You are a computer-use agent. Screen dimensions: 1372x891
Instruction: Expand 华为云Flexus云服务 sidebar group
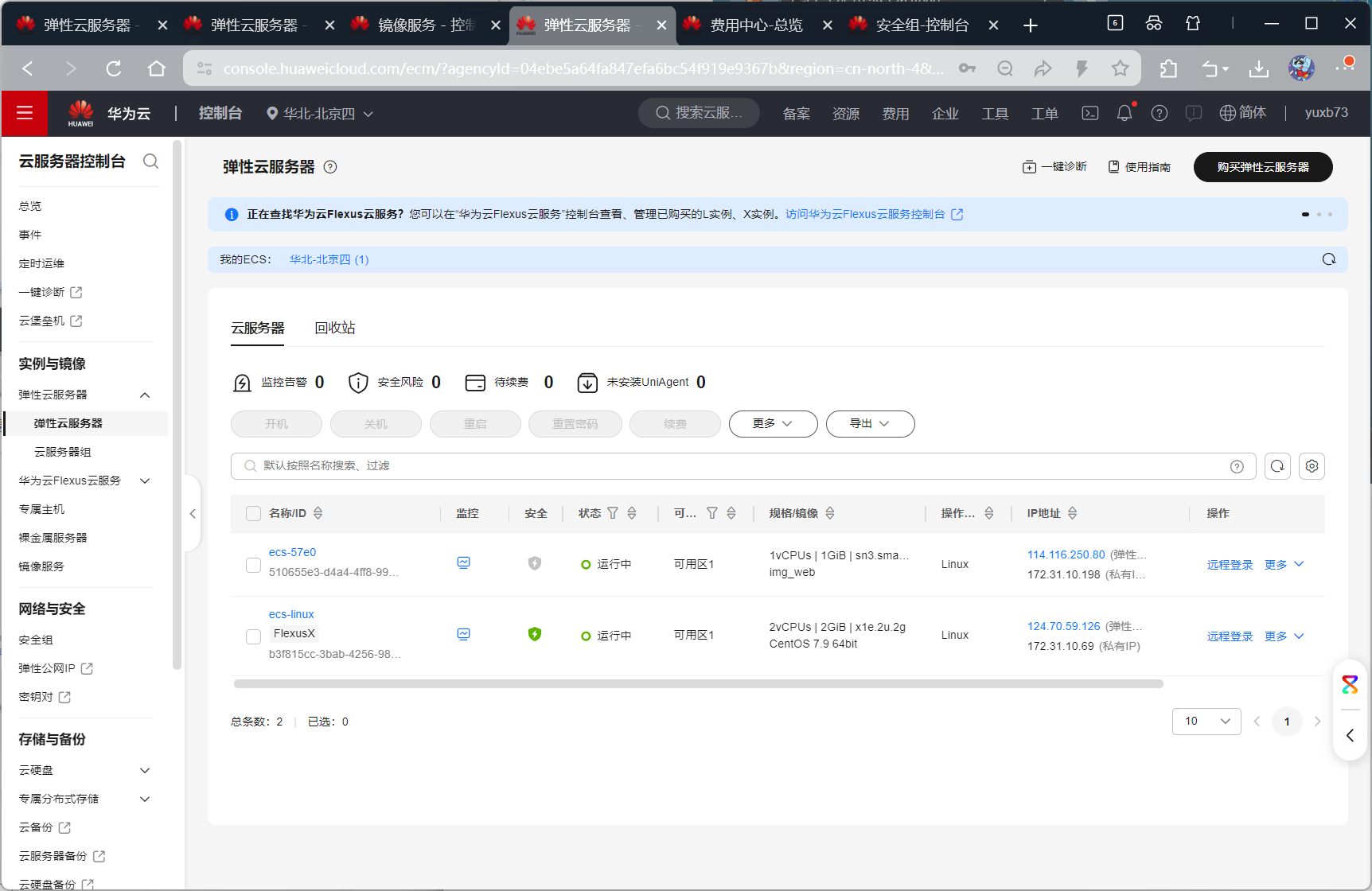[145, 481]
